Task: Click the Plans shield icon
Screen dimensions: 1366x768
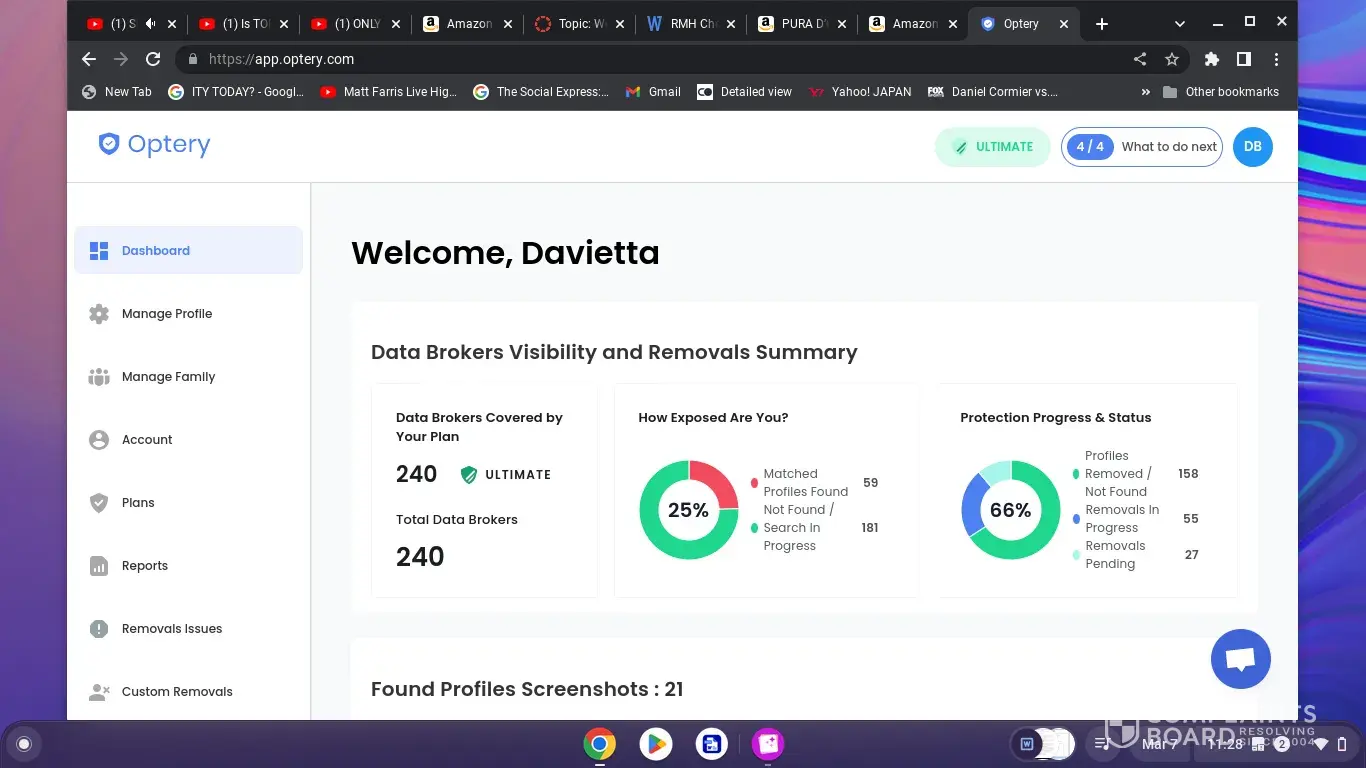Action: (99, 503)
